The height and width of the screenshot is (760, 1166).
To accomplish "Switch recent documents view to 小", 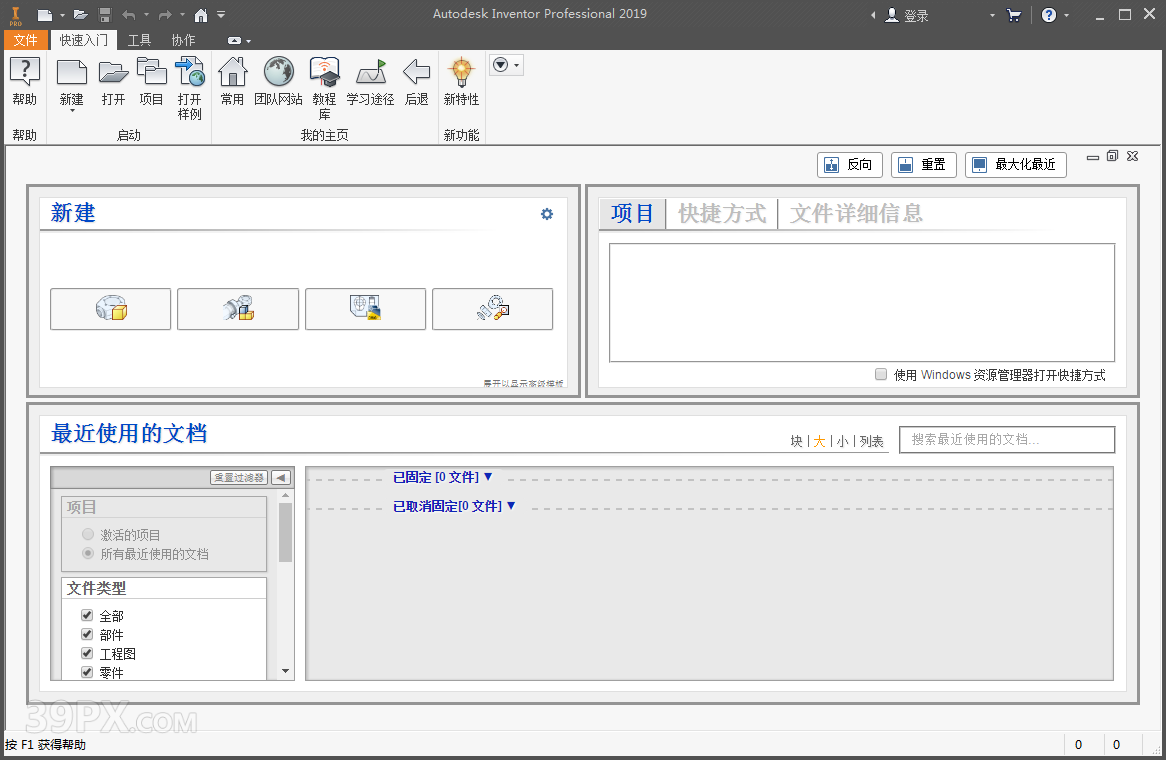I will click(842, 441).
